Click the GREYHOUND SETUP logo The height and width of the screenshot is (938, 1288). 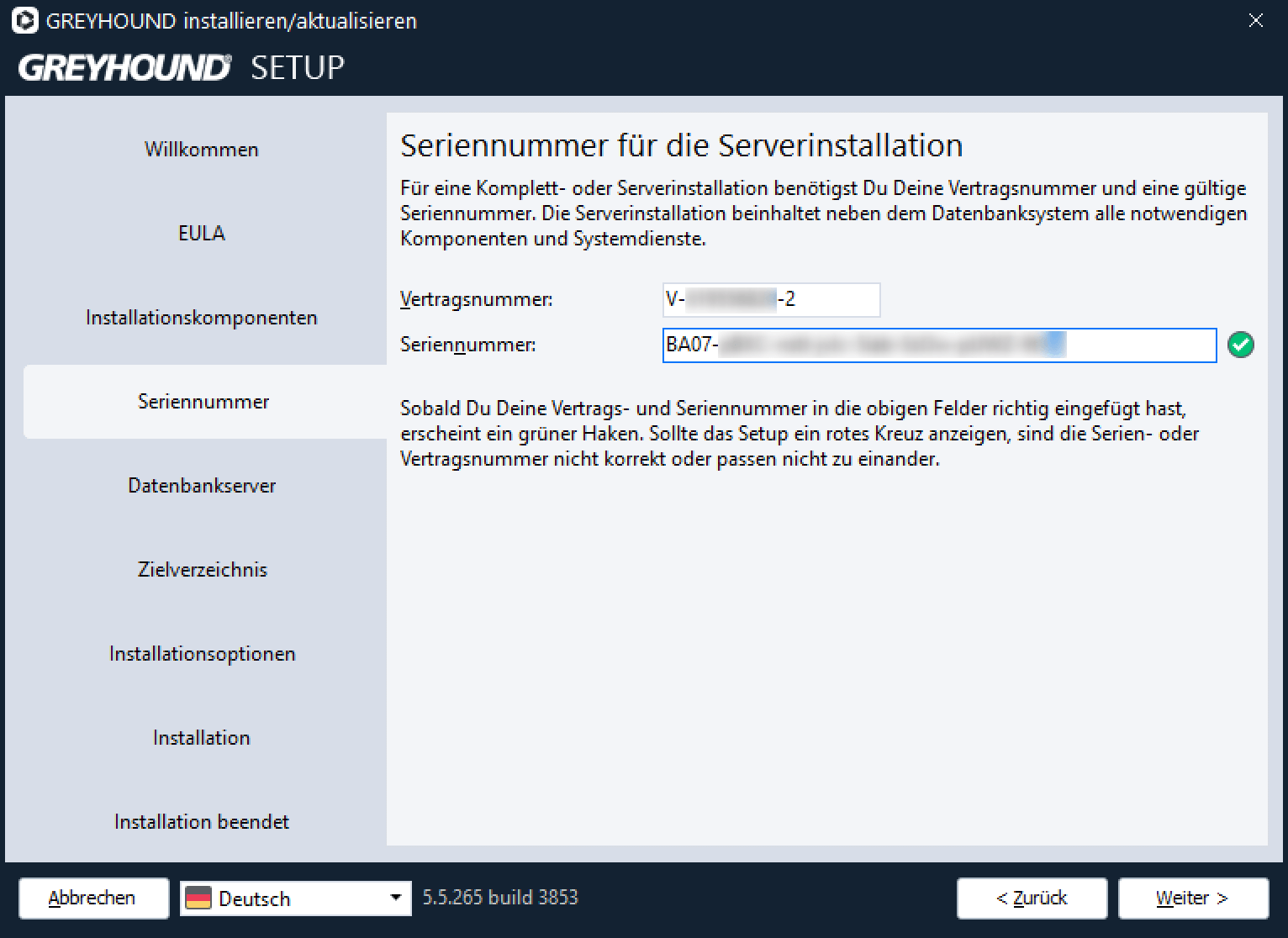coord(182,67)
